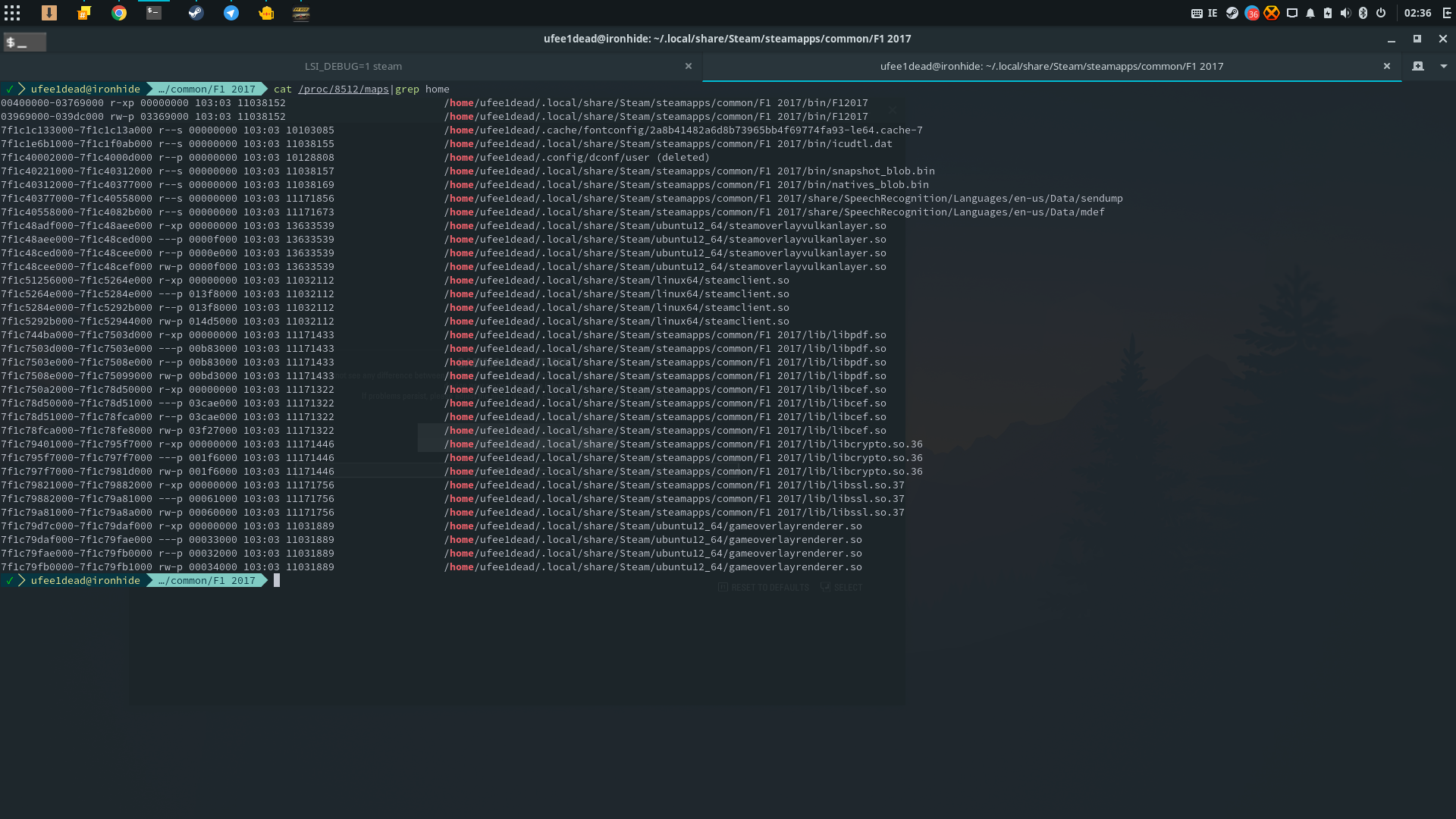Click the r-xp libpdf.so line

point(444,334)
